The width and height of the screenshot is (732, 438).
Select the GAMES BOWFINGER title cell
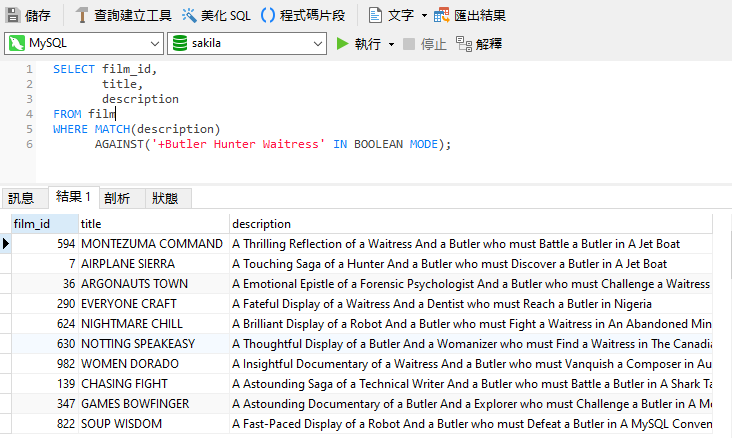154,404
